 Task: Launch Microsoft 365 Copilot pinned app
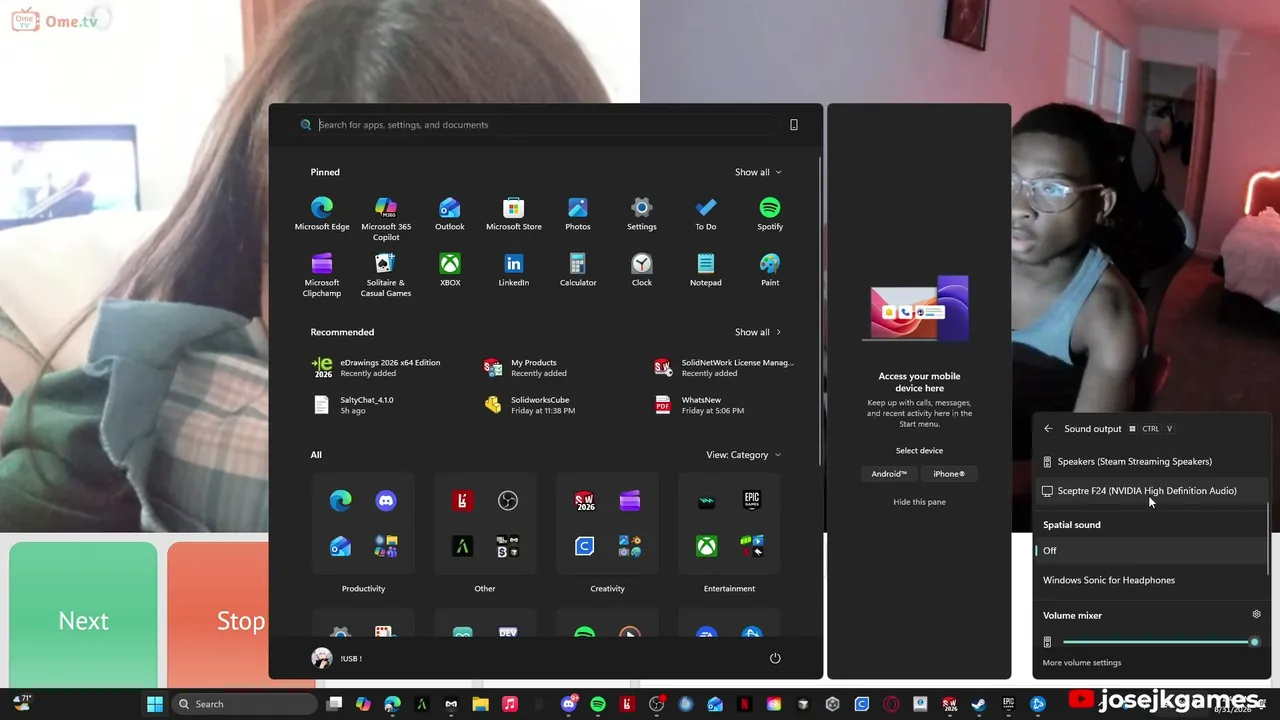pos(386,219)
